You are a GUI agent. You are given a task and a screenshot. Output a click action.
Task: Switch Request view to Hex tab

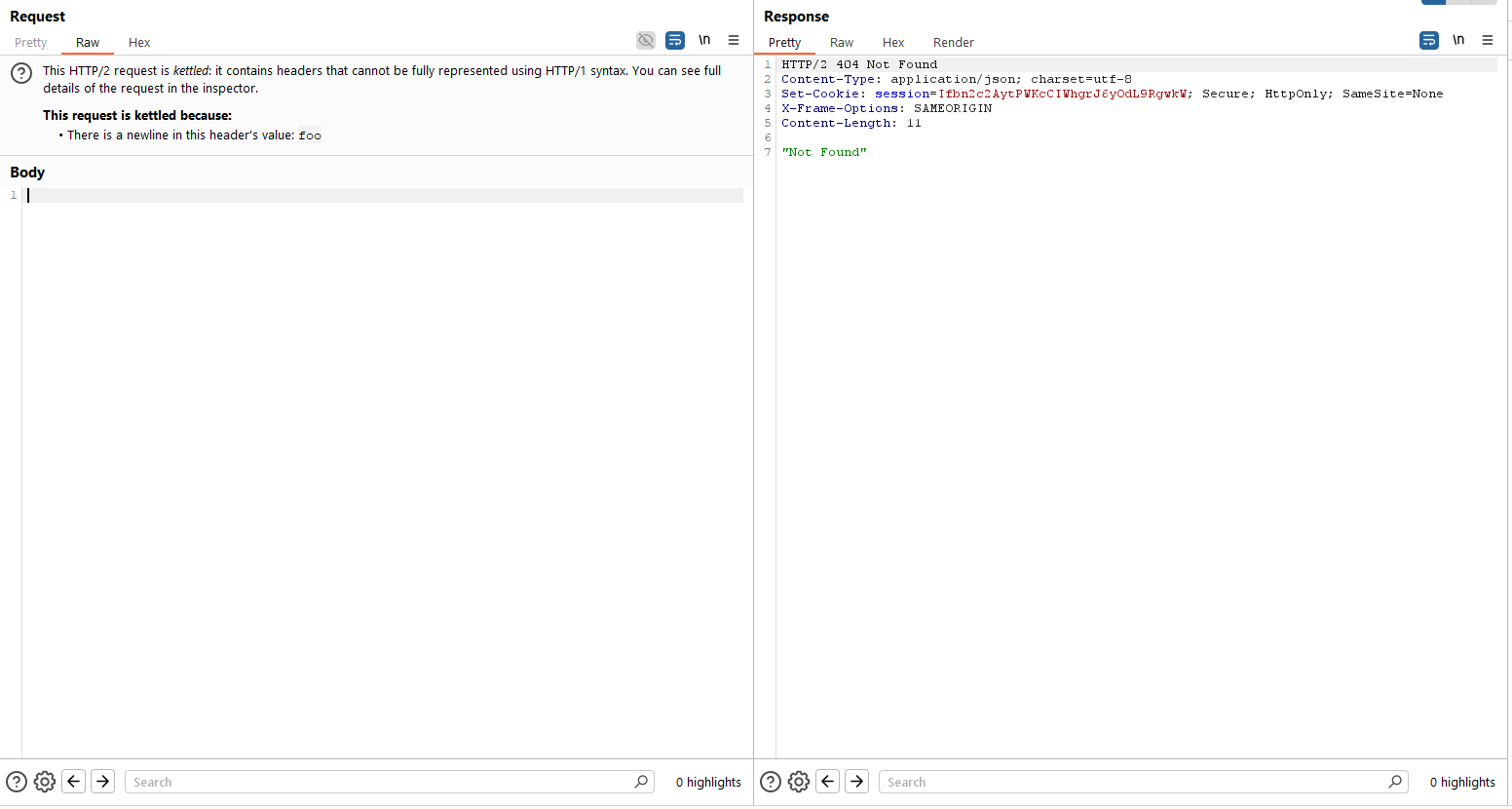point(139,43)
